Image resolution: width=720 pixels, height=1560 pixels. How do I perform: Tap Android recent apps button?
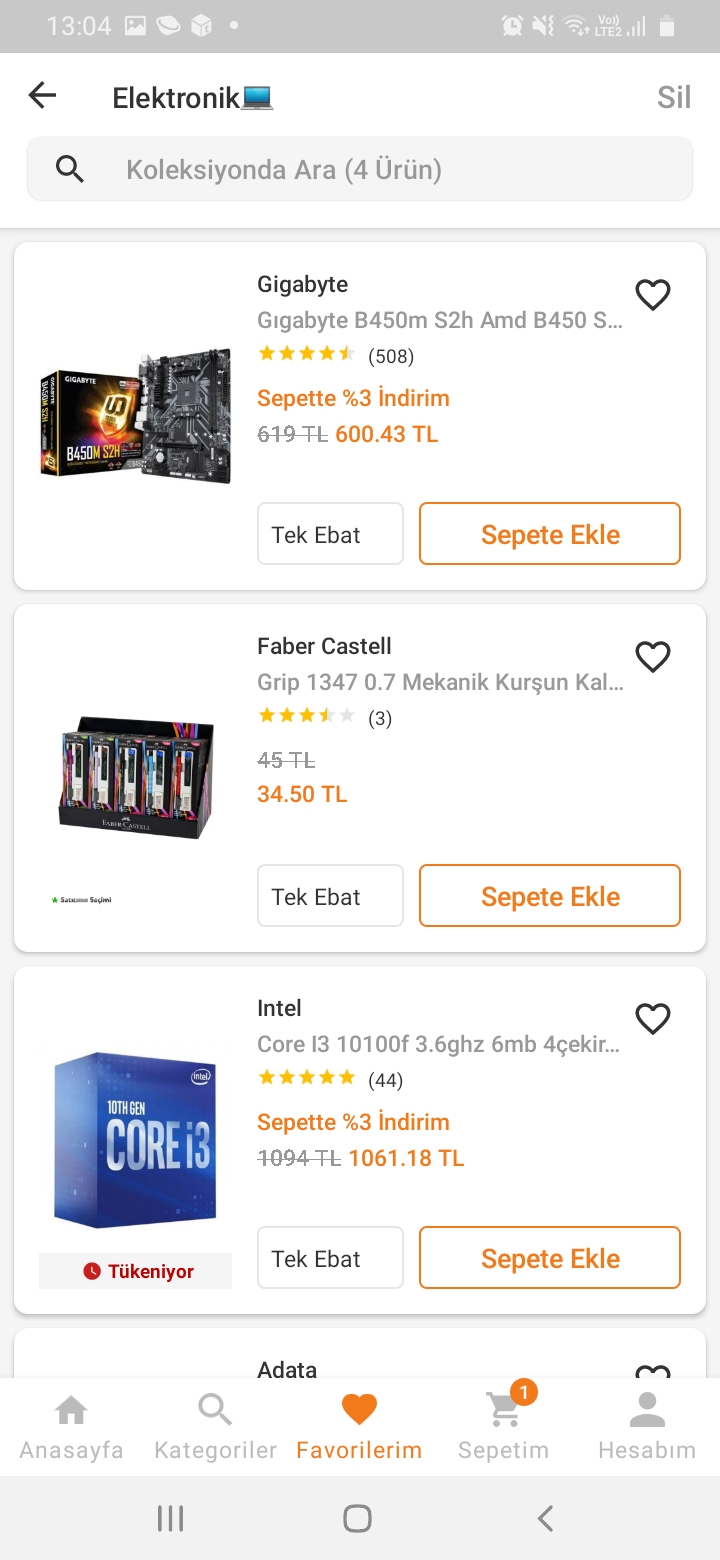click(171, 1519)
